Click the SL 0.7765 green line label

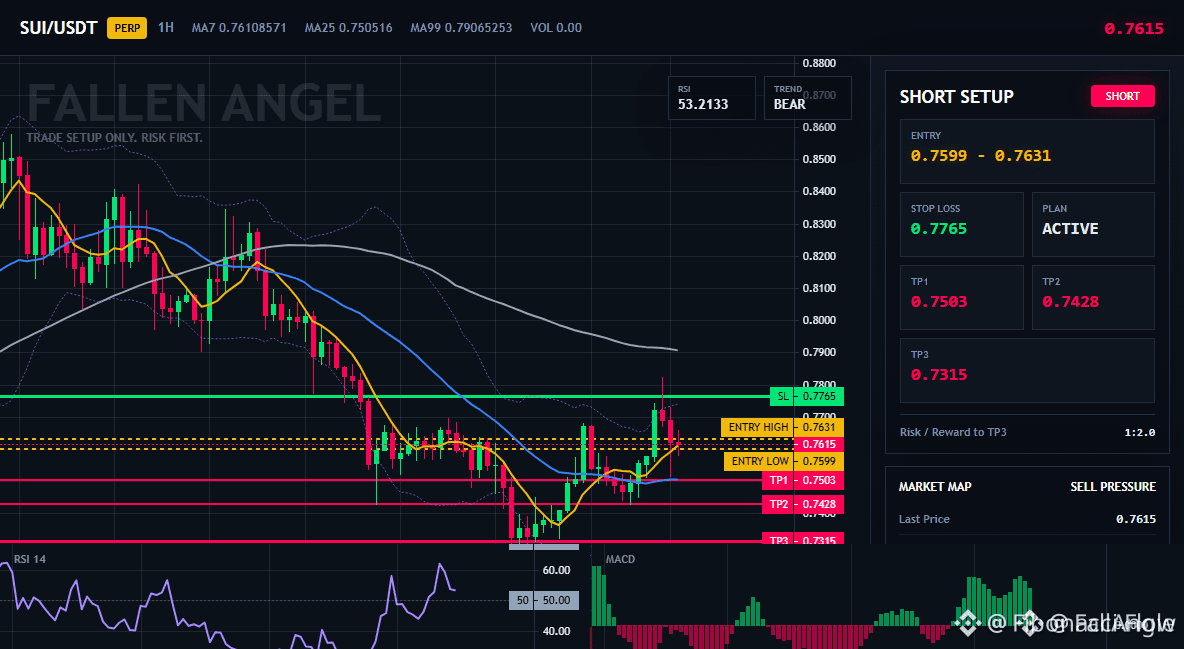(806, 396)
